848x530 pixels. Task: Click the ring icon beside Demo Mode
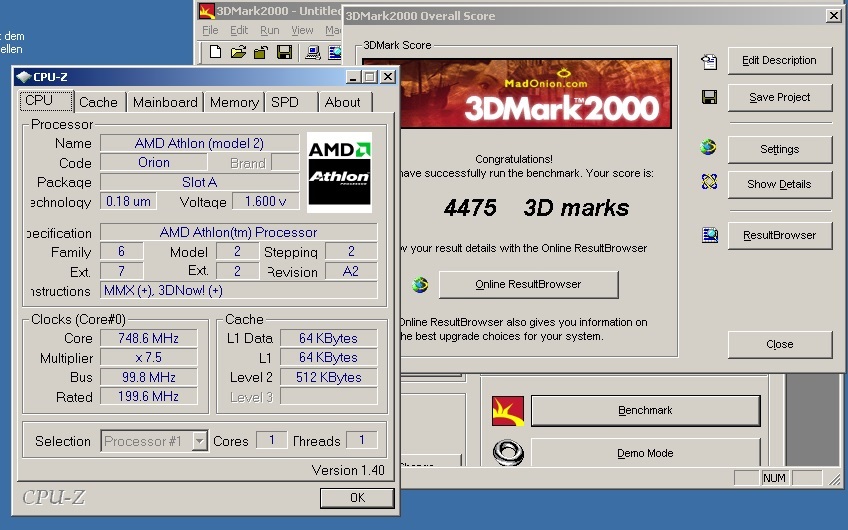tap(508, 452)
